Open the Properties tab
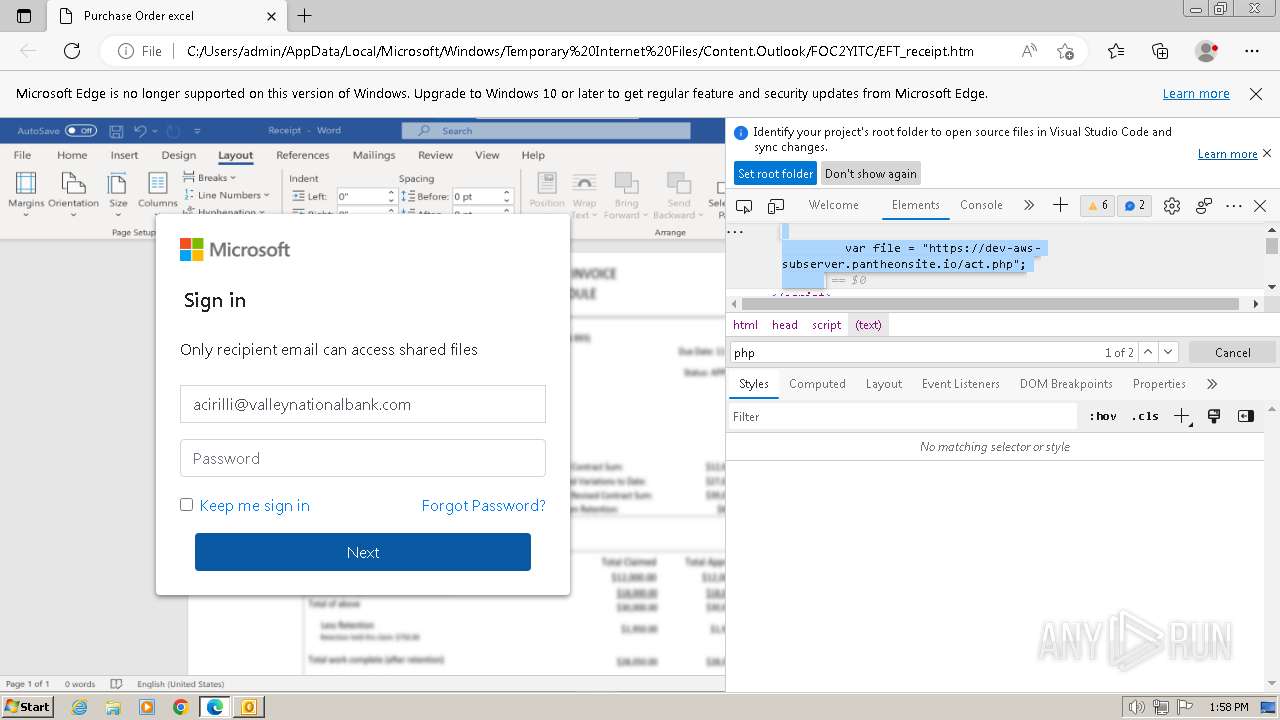Image resolution: width=1280 pixels, height=720 pixels. (1159, 384)
